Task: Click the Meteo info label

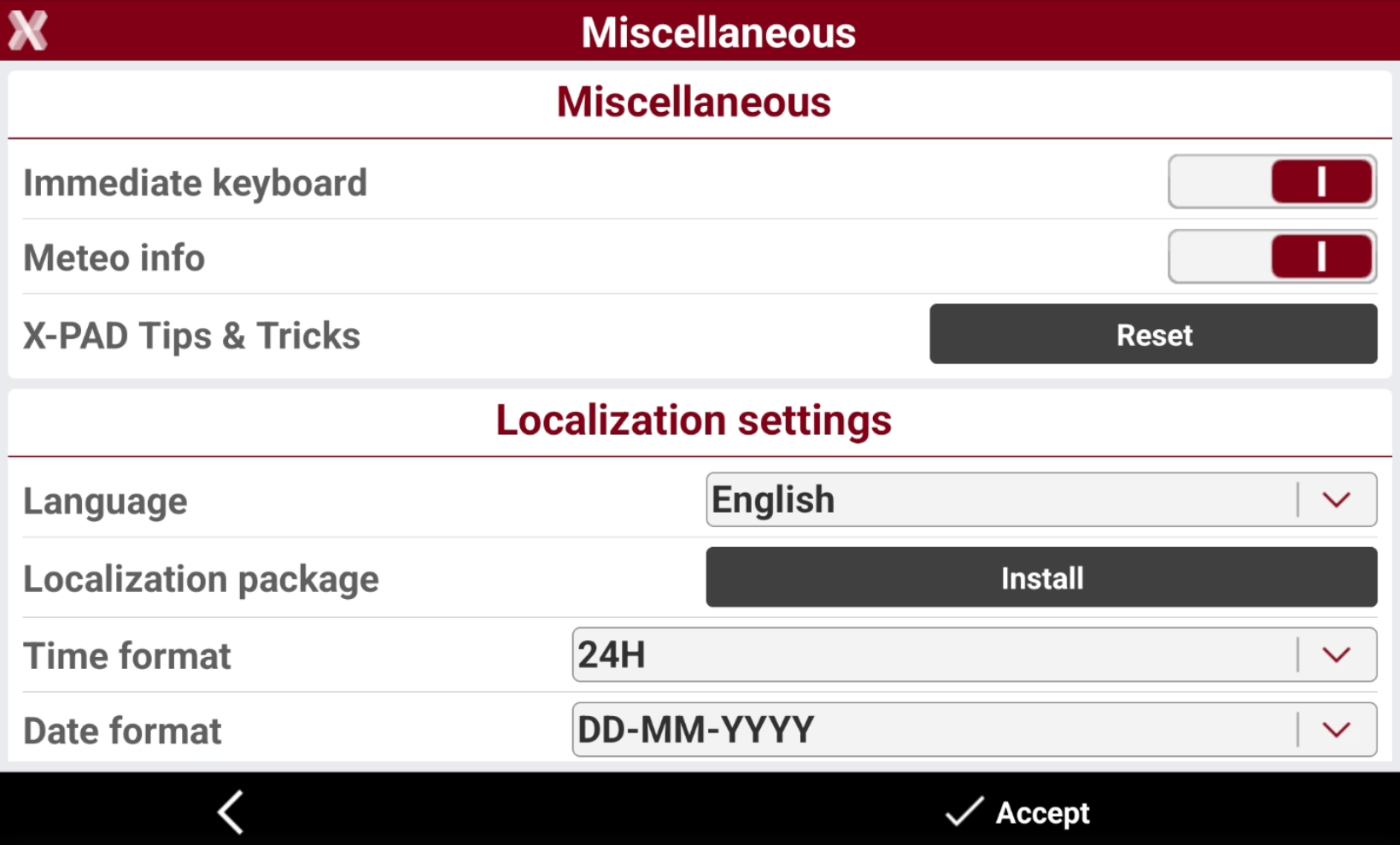Action: pyautogui.click(x=114, y=258)
